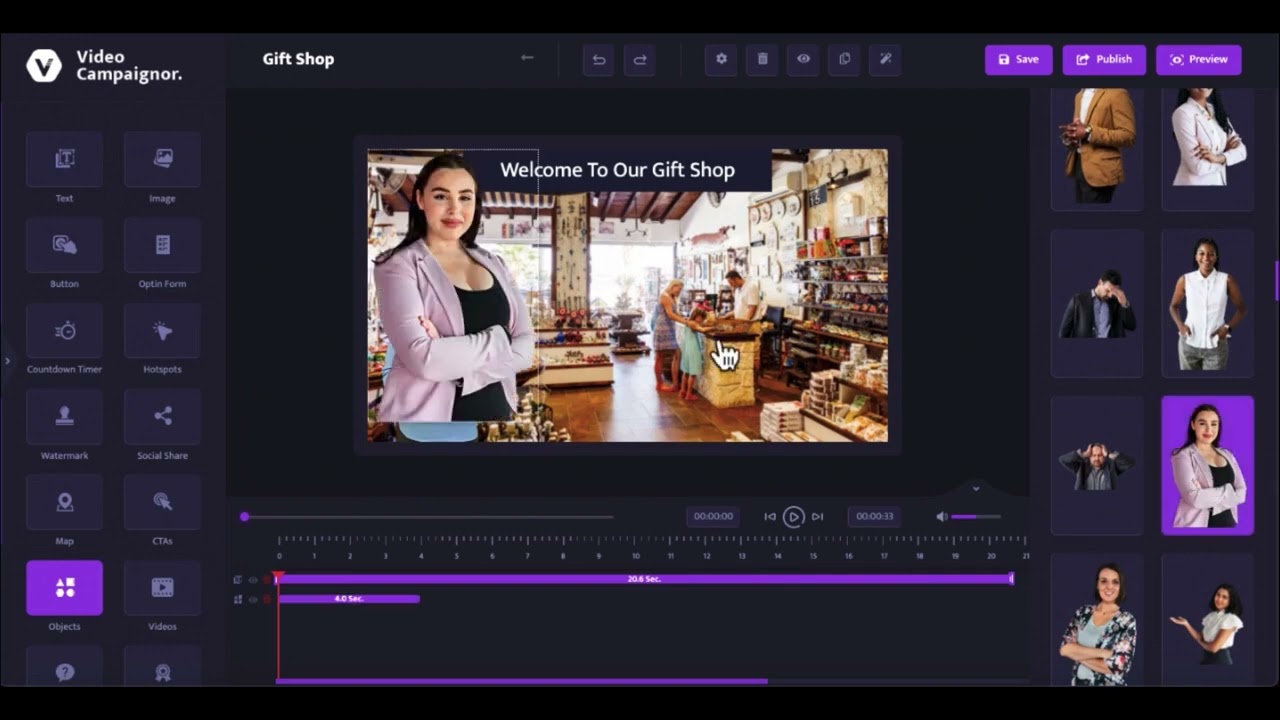Click the 'Gift Shop' project title

coord(298,59)
